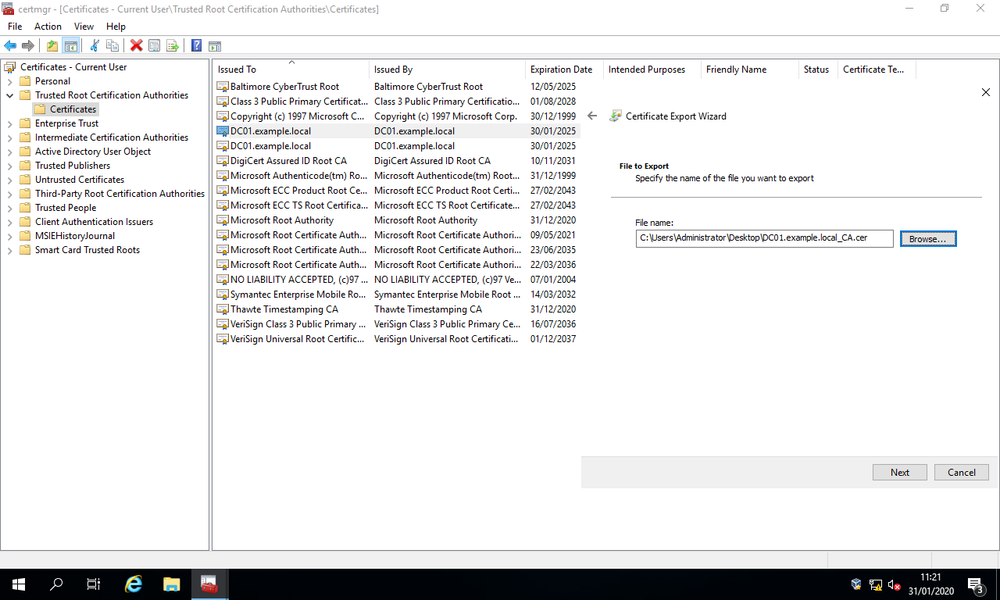Click the Up One Level folder toolbar icon
This screenshot has width=1000, height=600.
(x=52, y=45)
